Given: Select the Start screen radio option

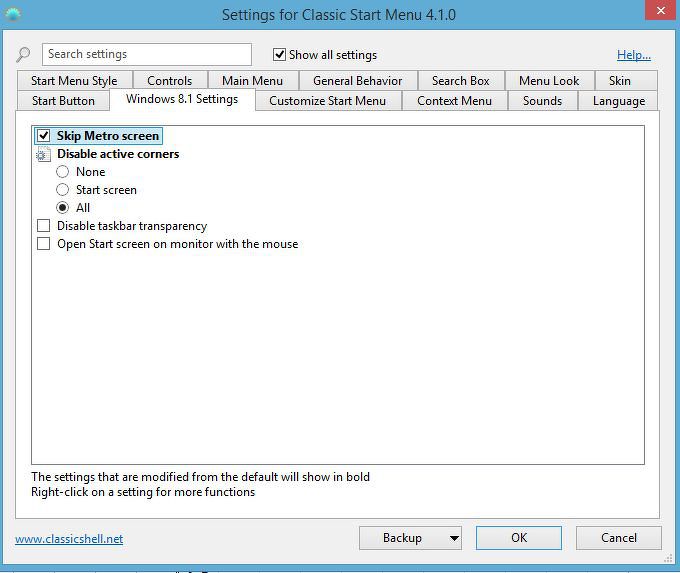Looking at the screenshot, I should [62, 190].
